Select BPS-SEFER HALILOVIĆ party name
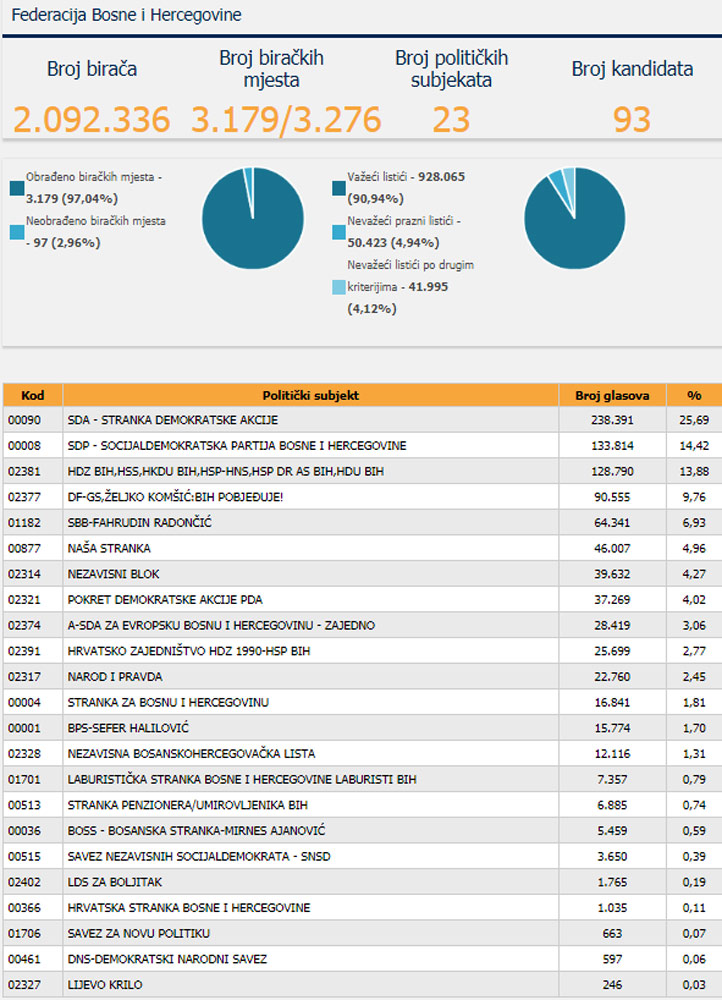The width and height of the screenshot is (722, 1000). click(x=128, y=728)
